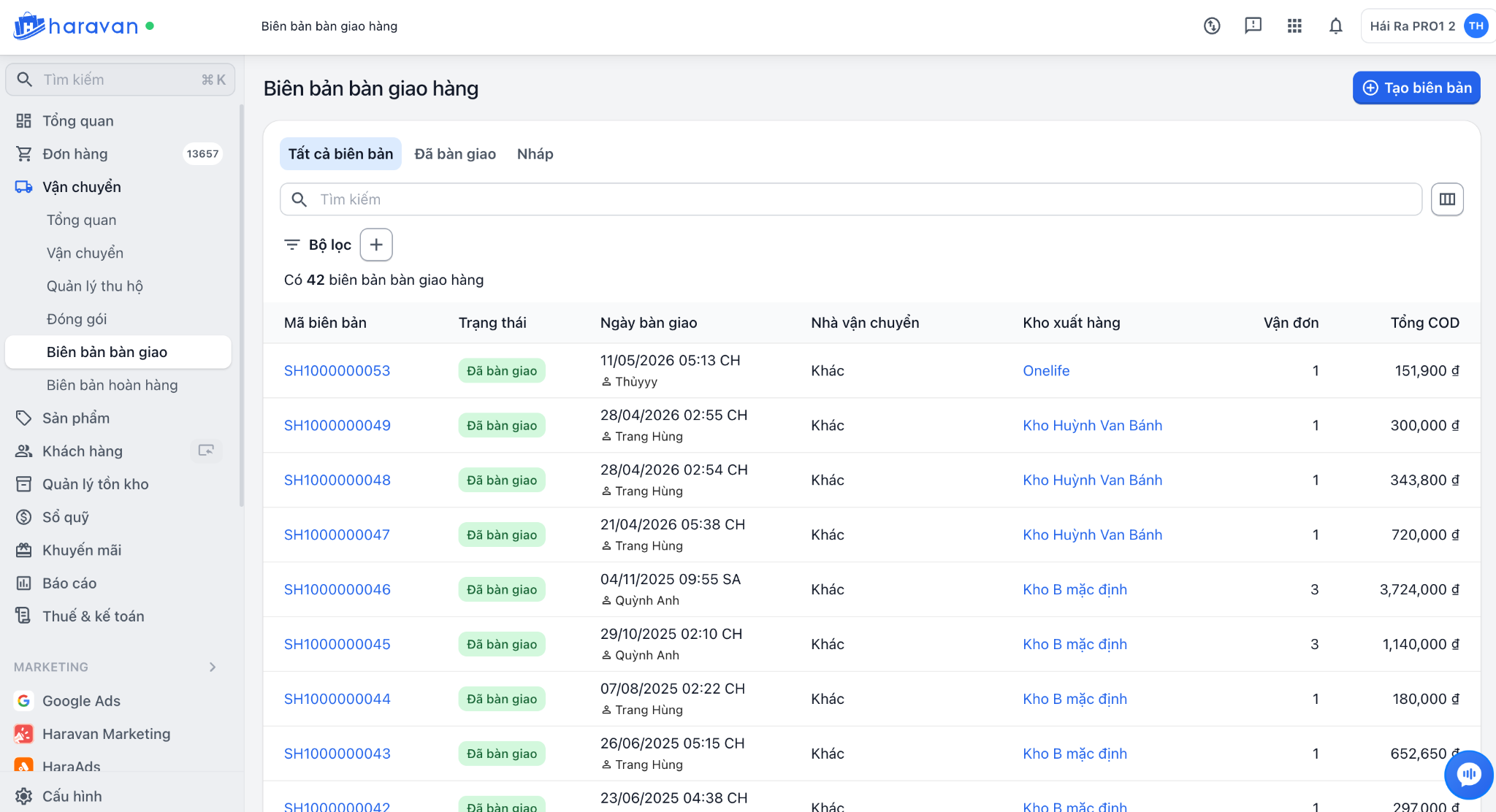1496x812 pixels.
Task: Click the feedback message icon in header
Action: pyautogui.click(x=1253, y=26)
